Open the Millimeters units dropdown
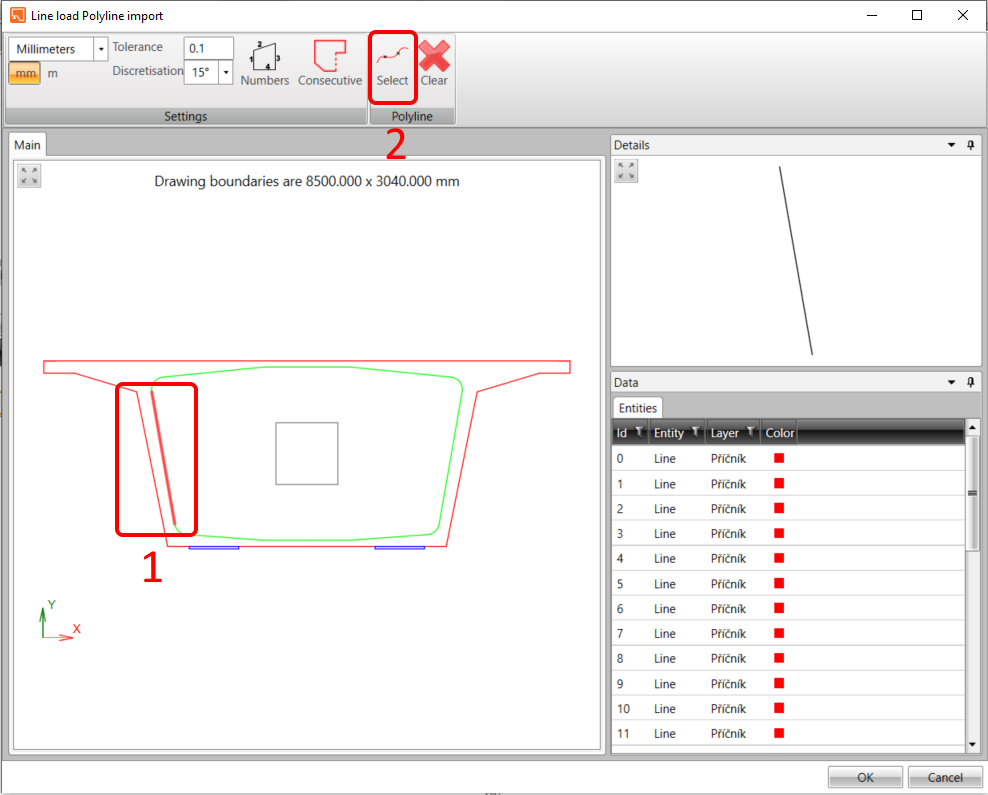The image size is (988, 795). (x=101, y=49)
